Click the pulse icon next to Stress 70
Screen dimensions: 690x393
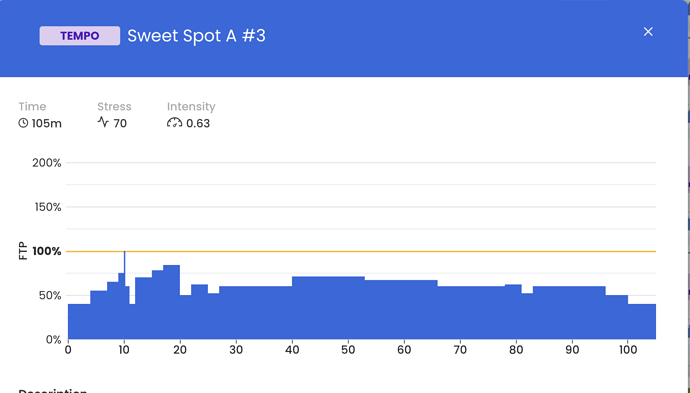tap(103, 122)
